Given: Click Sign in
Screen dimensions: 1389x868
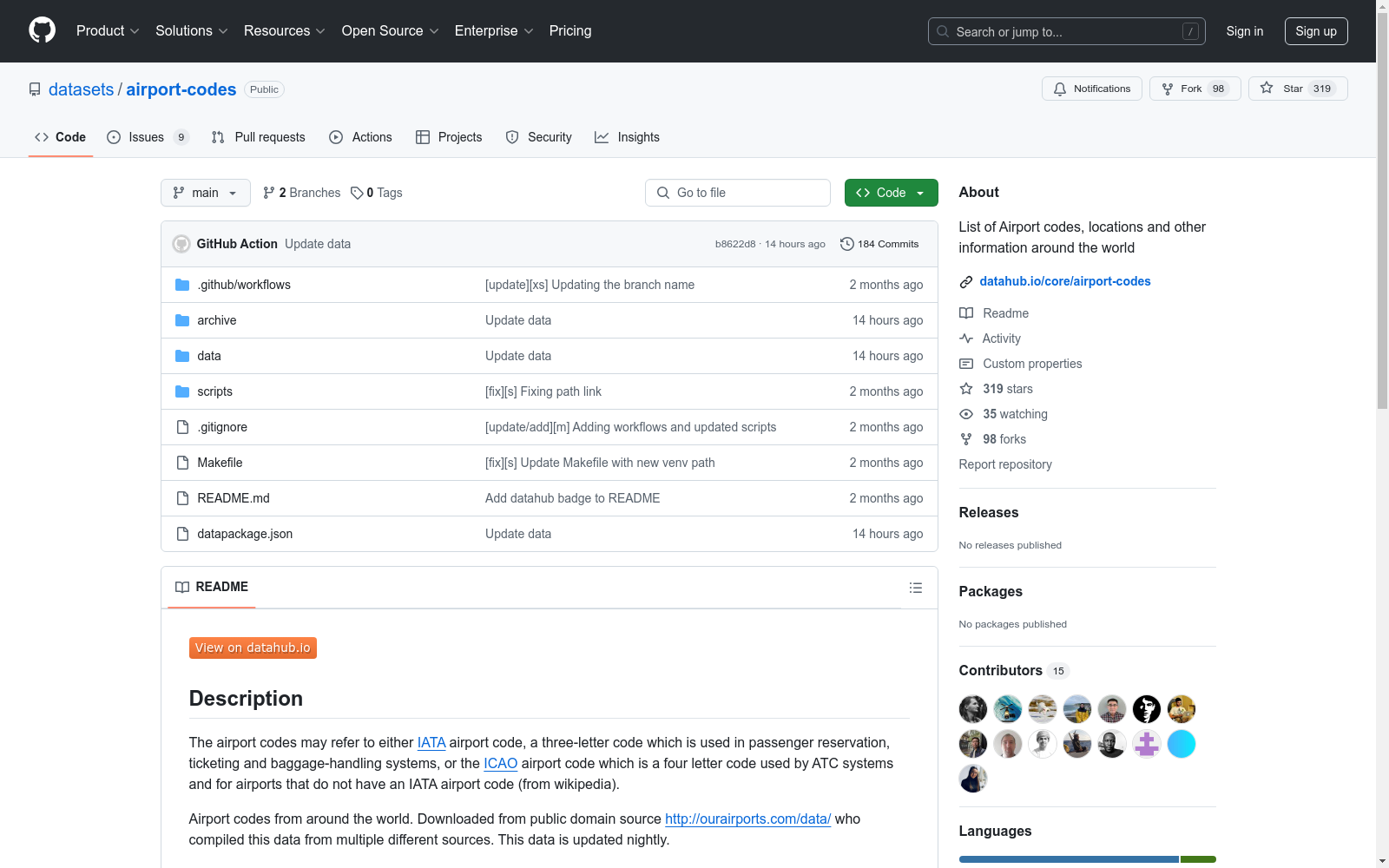Looking at the screenshot, I should pyautogui.click(x=1245, y=31).
